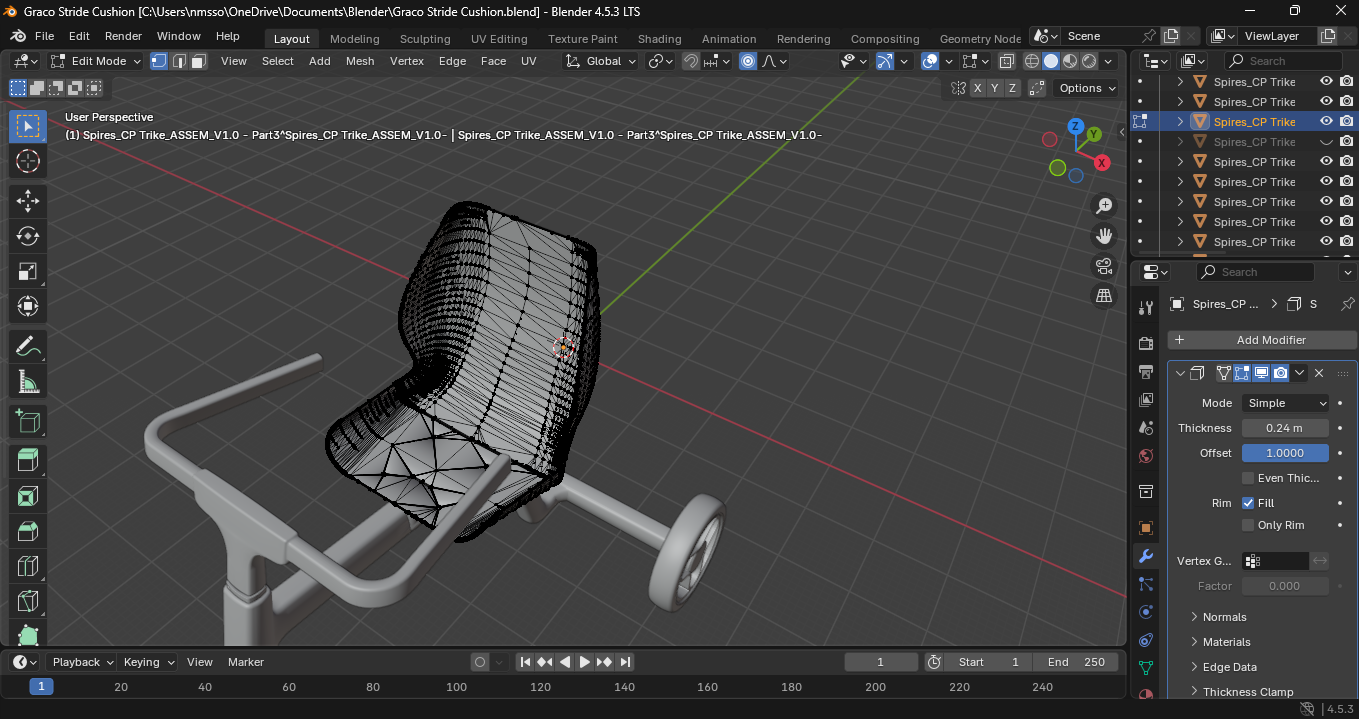Click the Toggle camera view icon
1359x719 pixels.
coord(1104,266)
